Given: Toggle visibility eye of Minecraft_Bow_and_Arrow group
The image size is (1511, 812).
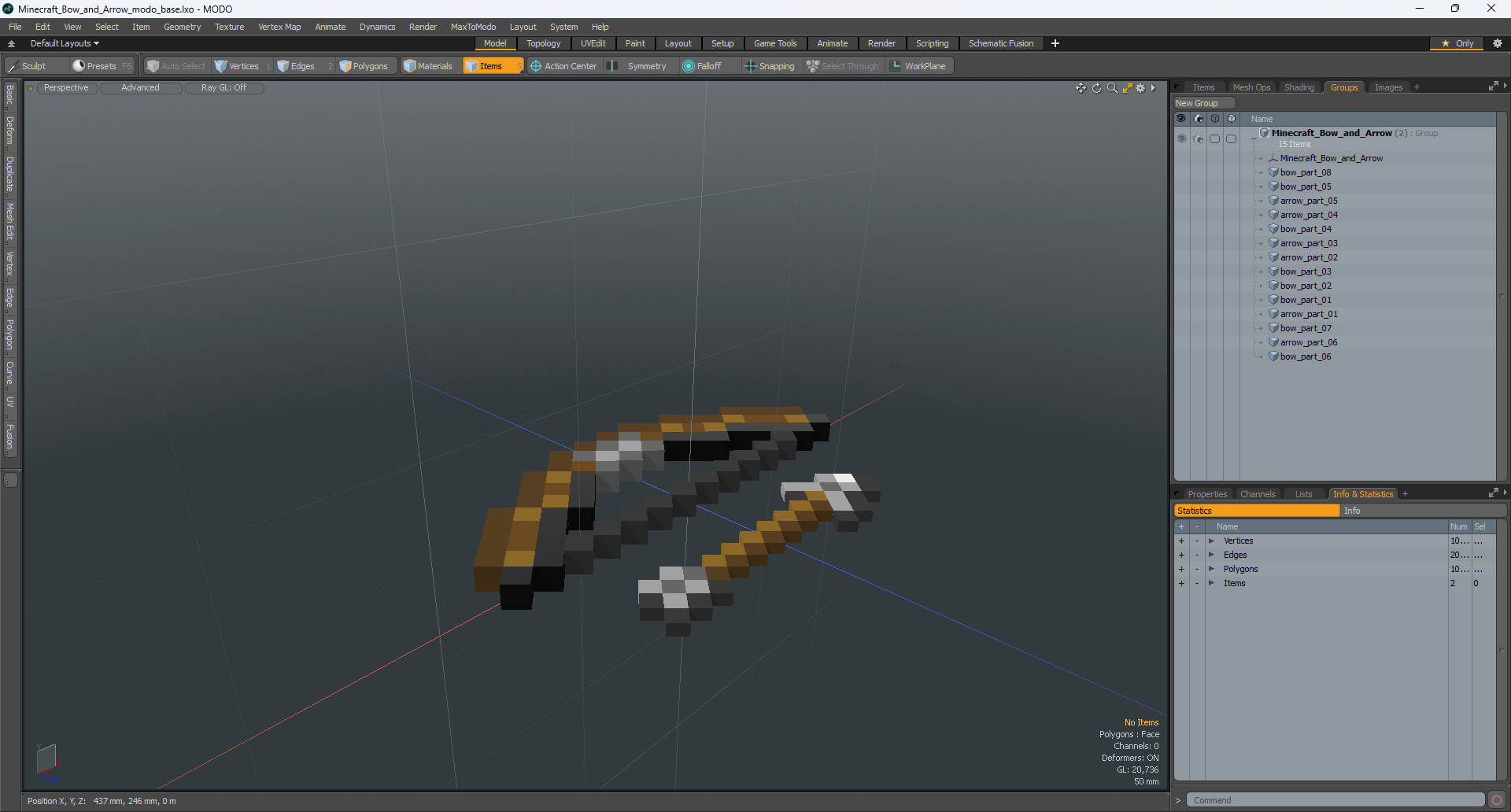Looking at the screenshot, I should pos(1181,138).
